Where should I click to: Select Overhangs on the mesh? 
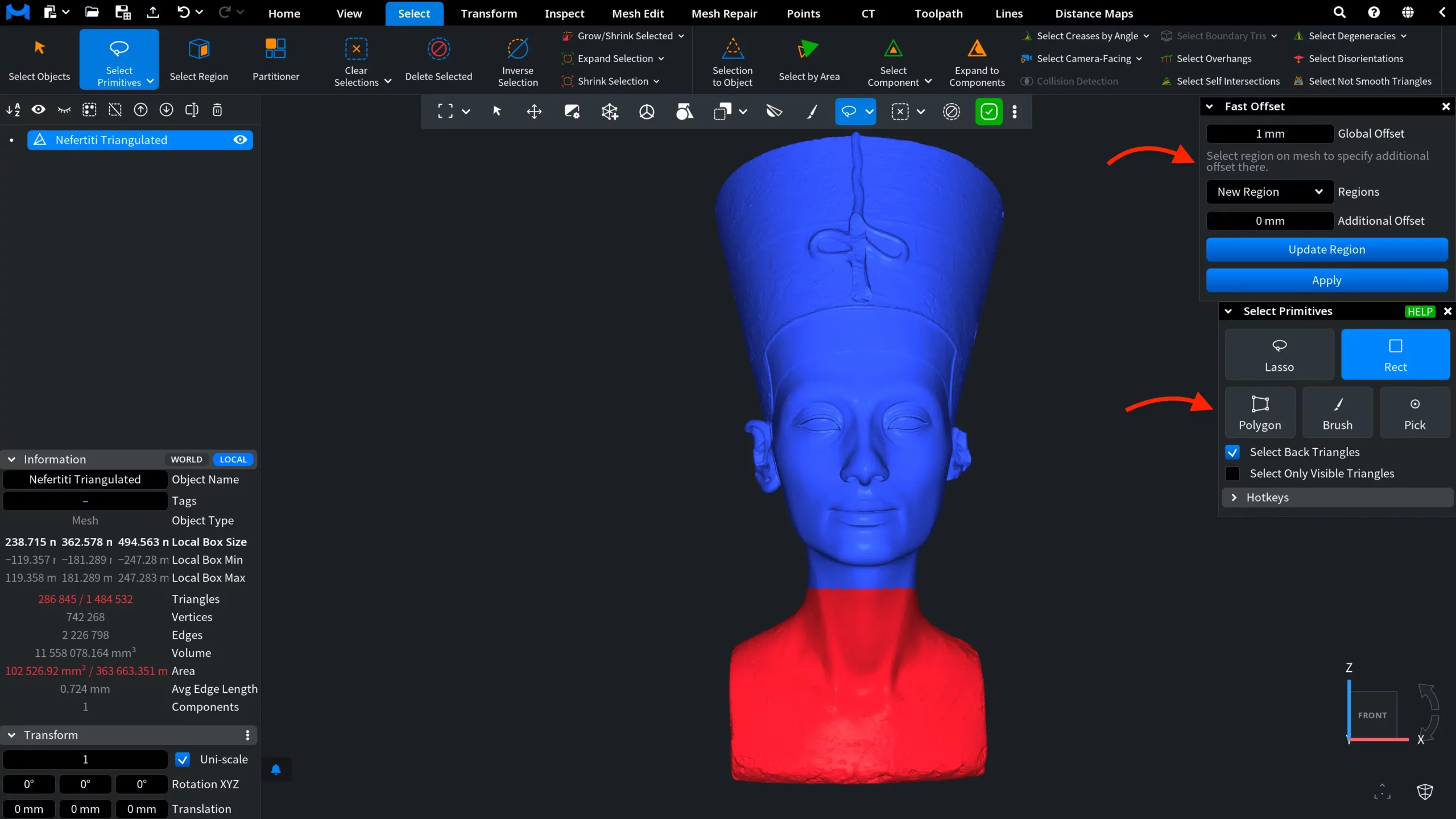[1206, 59]
